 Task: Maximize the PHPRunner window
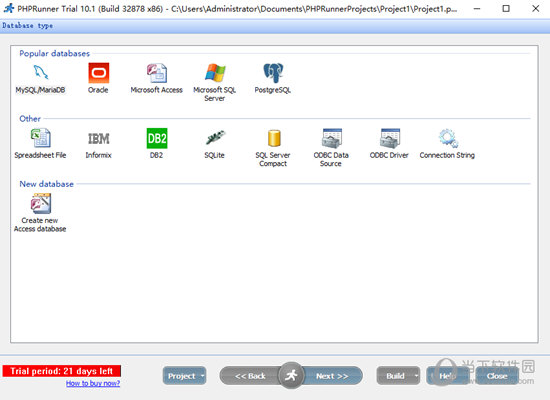pyautogui.click(x=506, y=8)
